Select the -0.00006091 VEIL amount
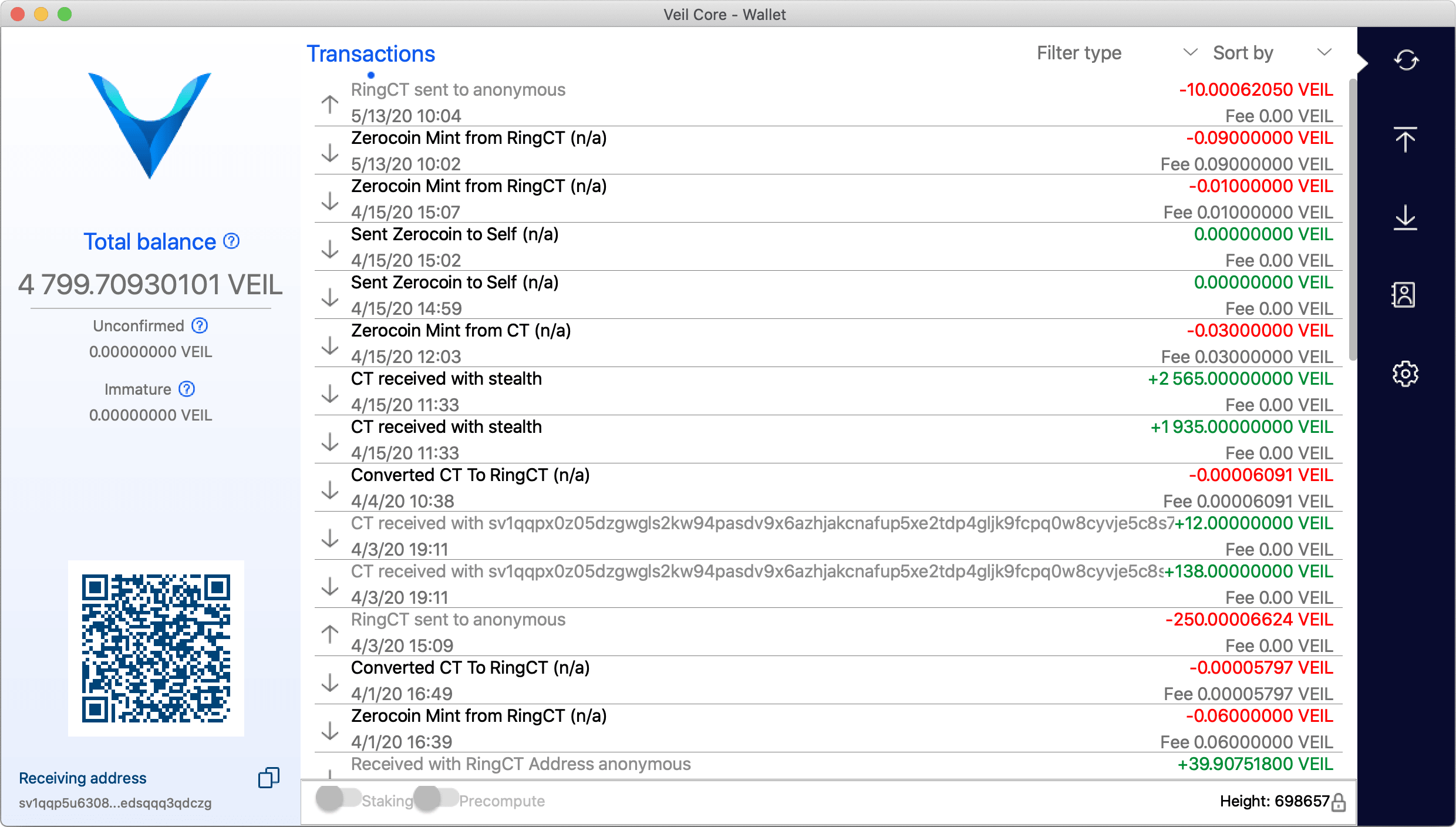This screenshot has height=827, width=1456. click(x=1261, y=475)
